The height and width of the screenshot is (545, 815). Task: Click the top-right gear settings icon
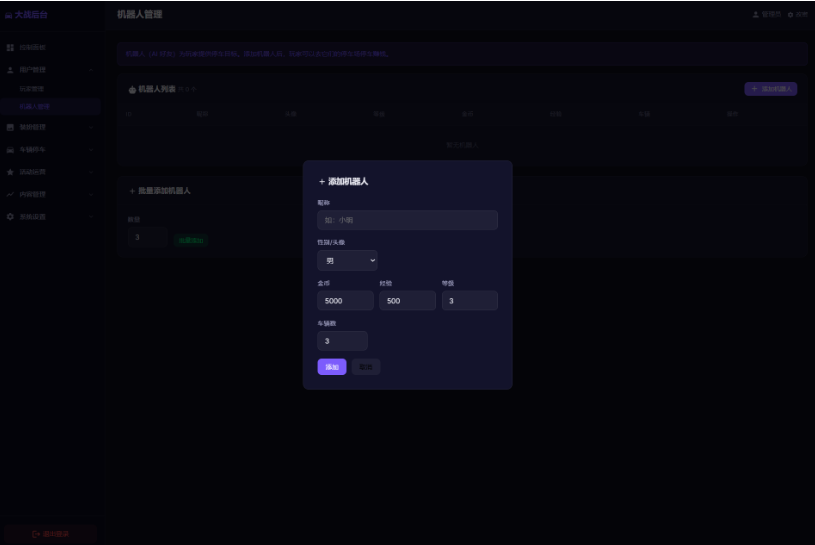[790, 15]
